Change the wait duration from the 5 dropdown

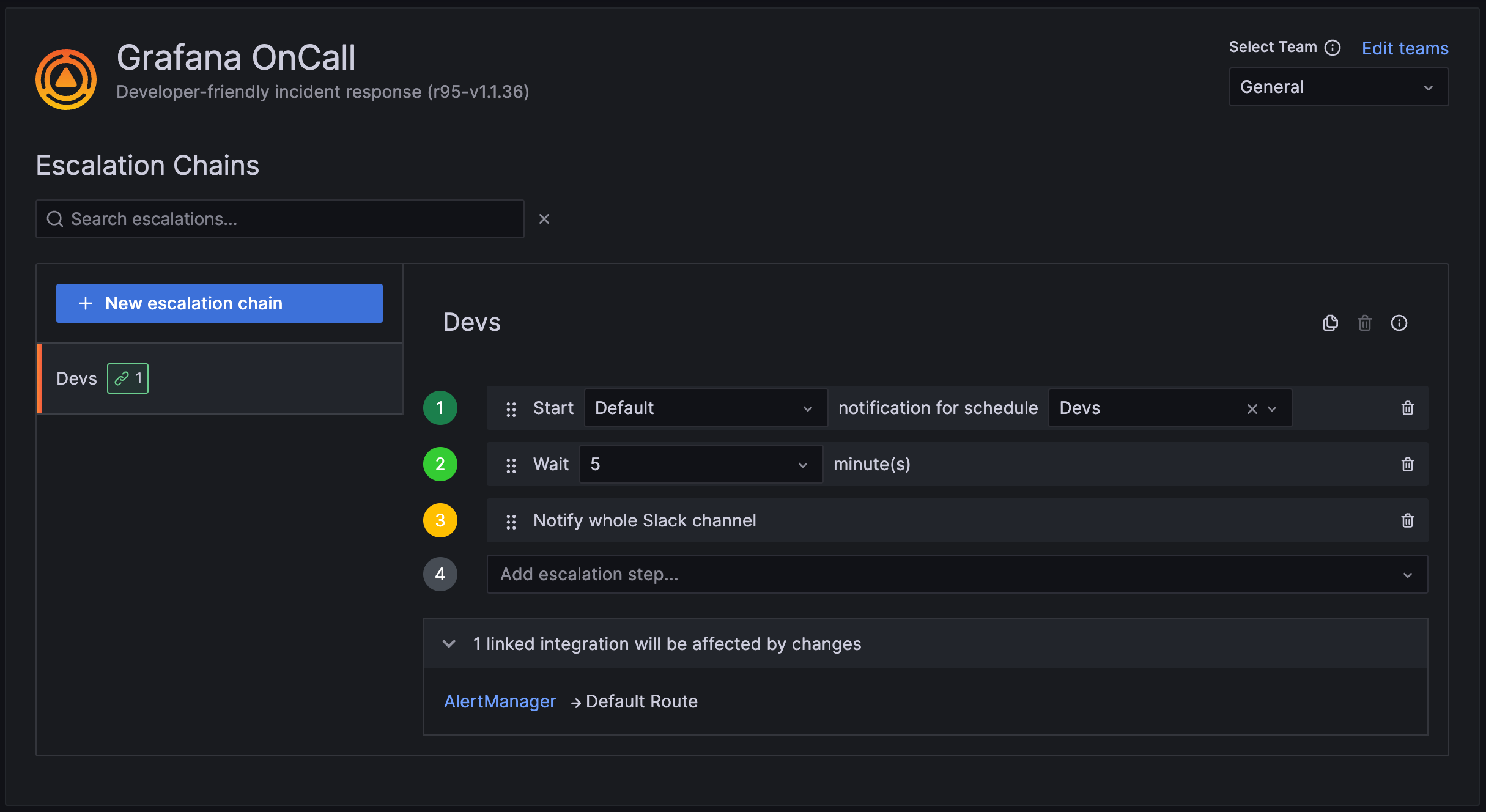tap(700, 464)
